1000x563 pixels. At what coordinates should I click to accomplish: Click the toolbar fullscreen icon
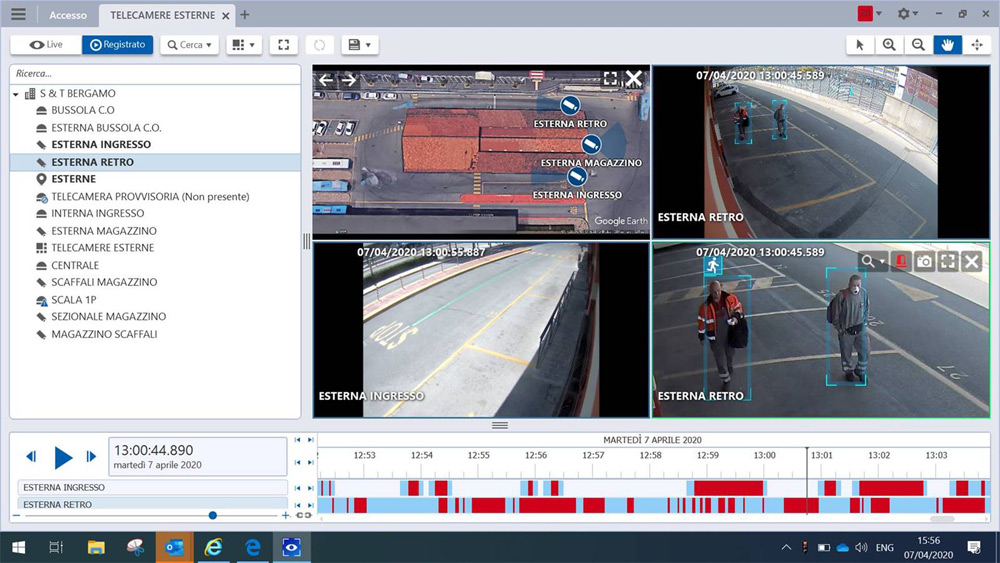(284, 45)
